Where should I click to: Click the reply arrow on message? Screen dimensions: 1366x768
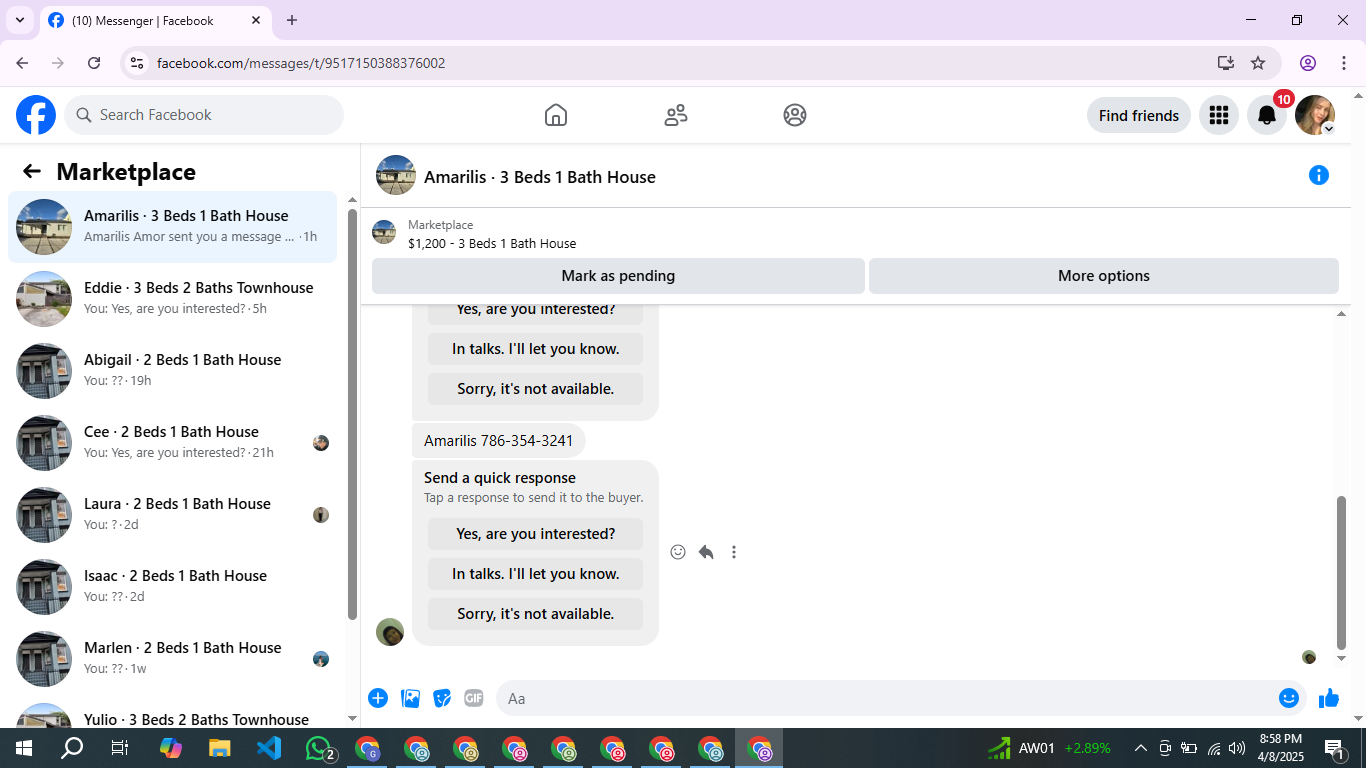(x=706, y=552)
